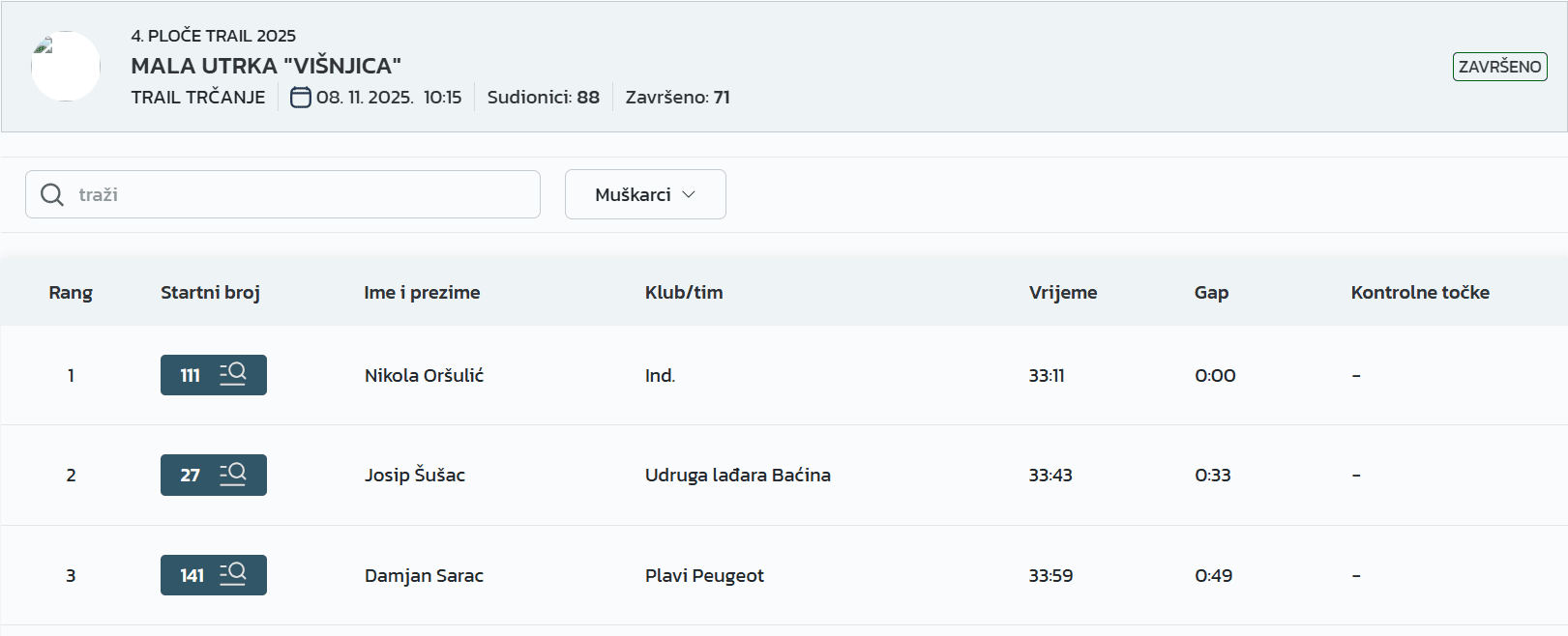
Task: Select runner Nikola Oršulić
Action: 424,375
